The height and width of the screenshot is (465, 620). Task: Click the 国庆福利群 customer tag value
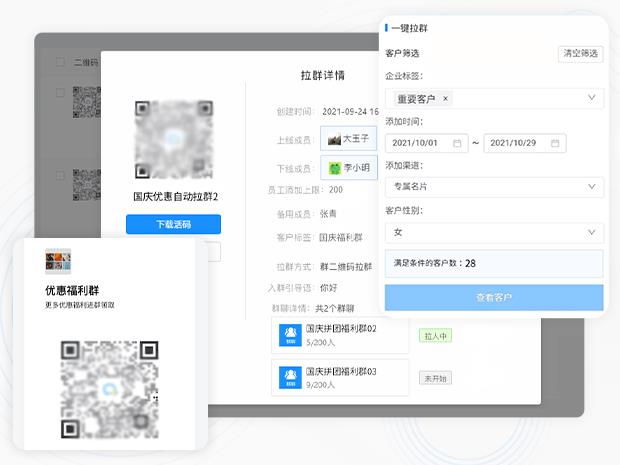pos(341,237)
